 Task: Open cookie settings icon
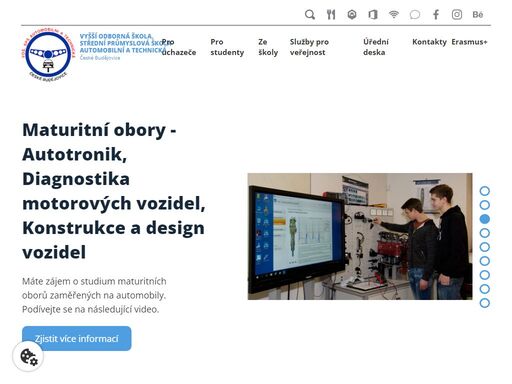click(28, 357)
